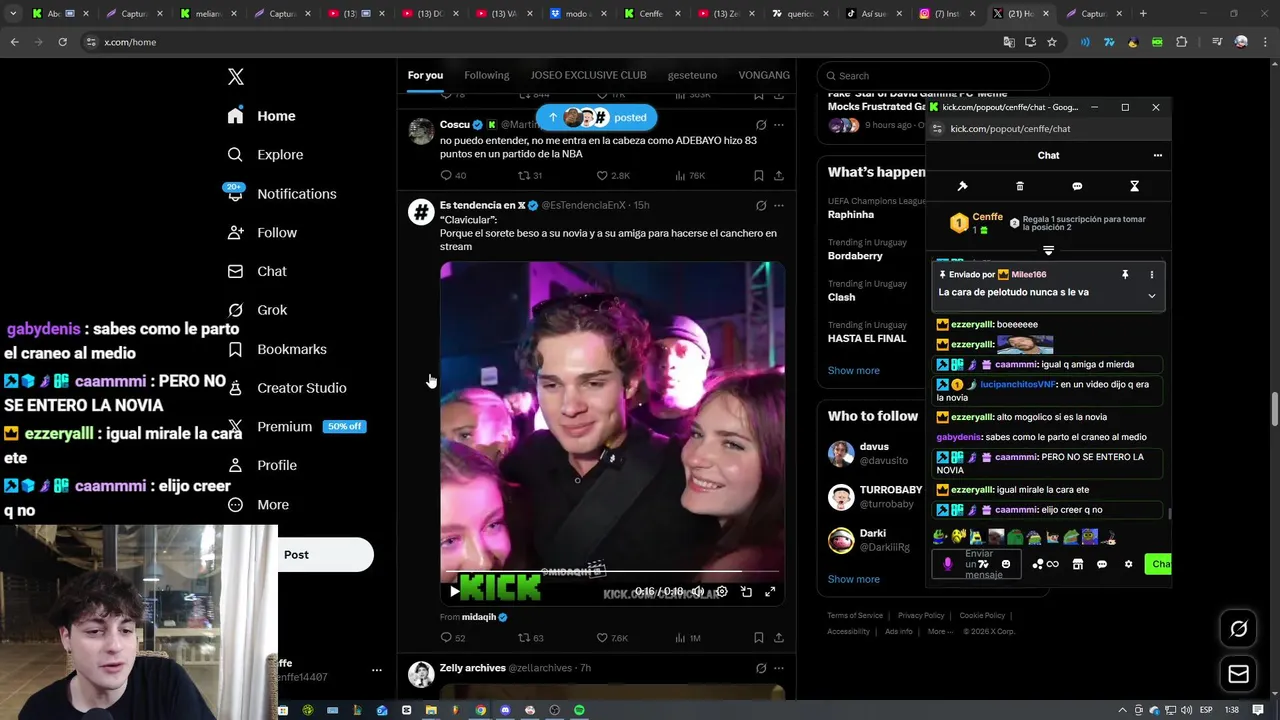The width and height of the screenshot is (1280, 720).
Task: Open more options on the Coscu post
Action: [778, 125]
